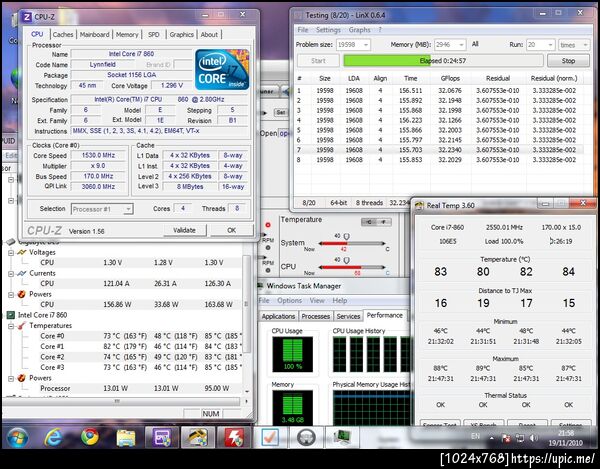Open the Processor #1 selection dropdown in CPU-Z
The width and height of the screenshot is (600, 469).
[102, 209]
